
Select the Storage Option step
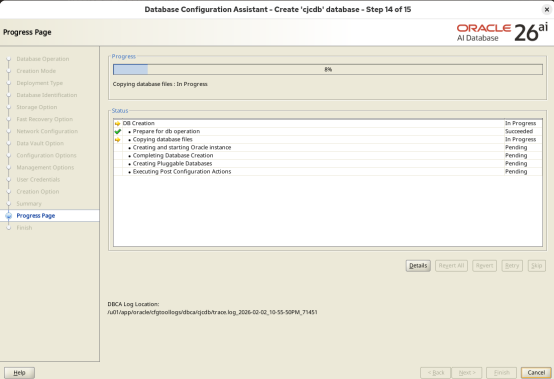(x=37, y=107)
